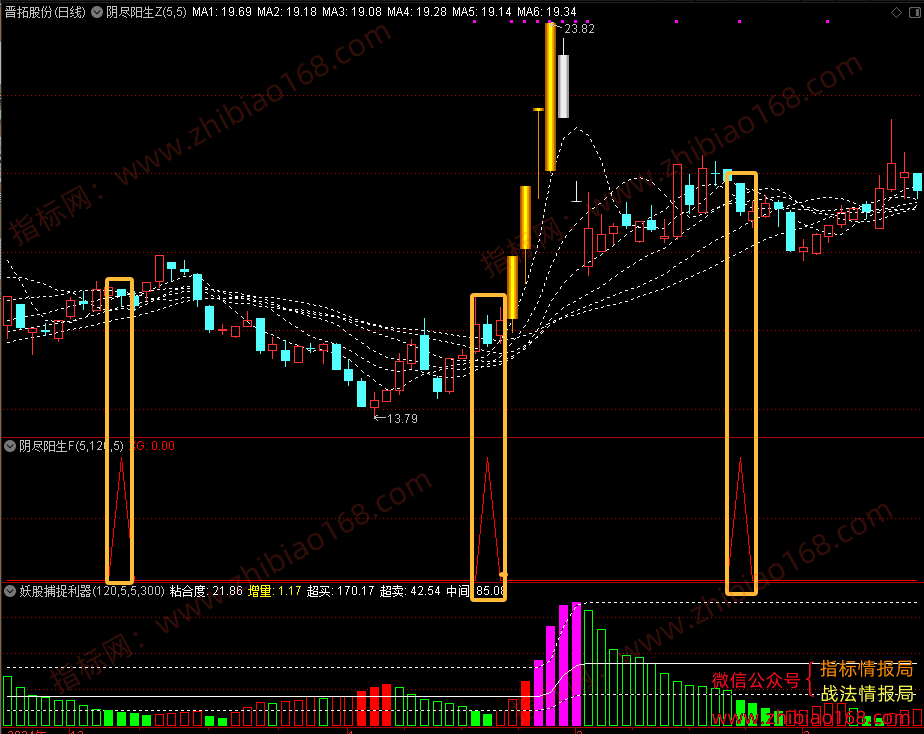The width and height of the screenshot is (924, 734).
Task: Click the low price label 13.79
Action: pos(402,418)
